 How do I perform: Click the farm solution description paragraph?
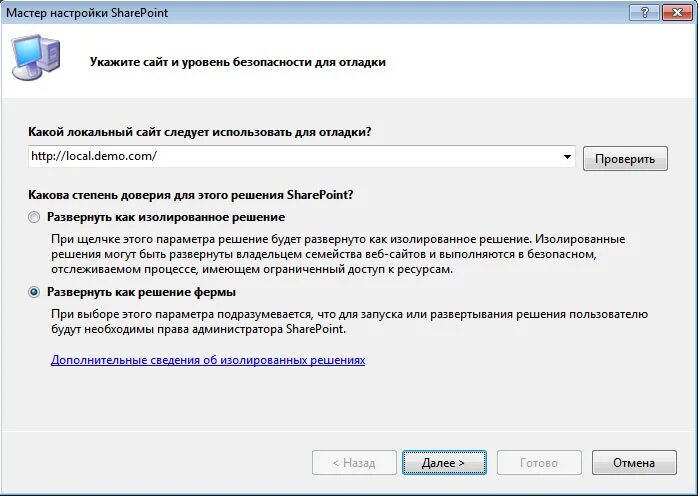click(349, 321)
